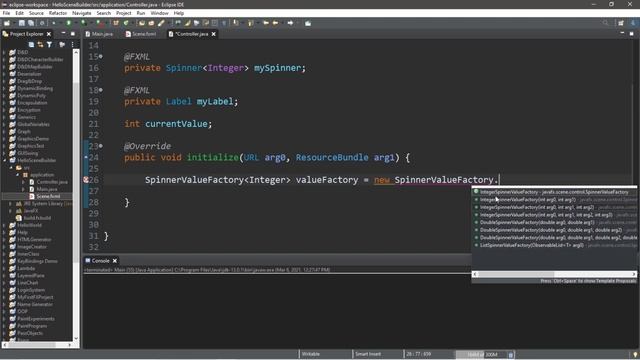
Task: Close the Controller.java editor tab
Action: [x=213, y=34]
